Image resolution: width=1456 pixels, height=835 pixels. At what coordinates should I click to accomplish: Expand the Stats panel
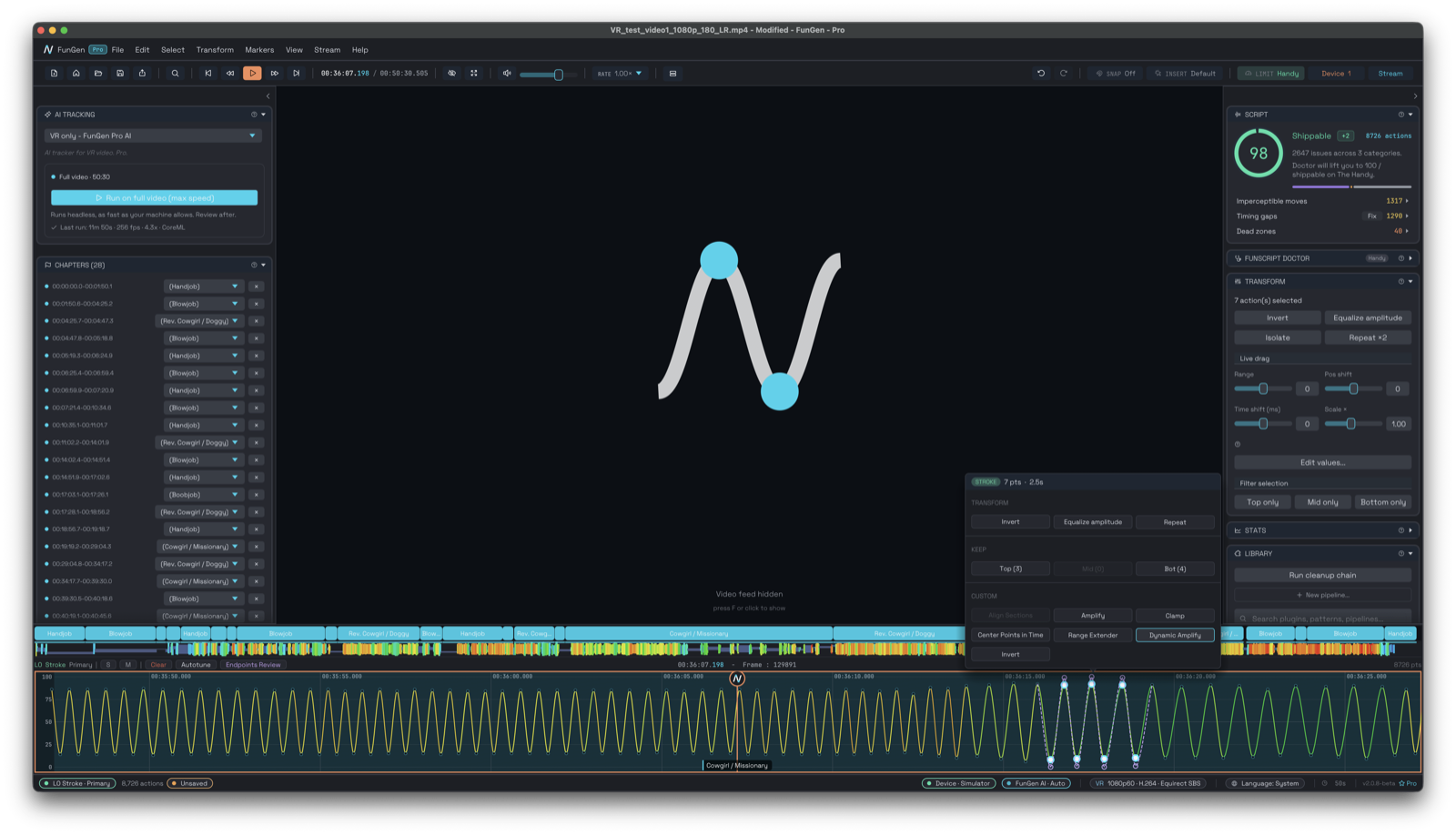(1410, 530)
